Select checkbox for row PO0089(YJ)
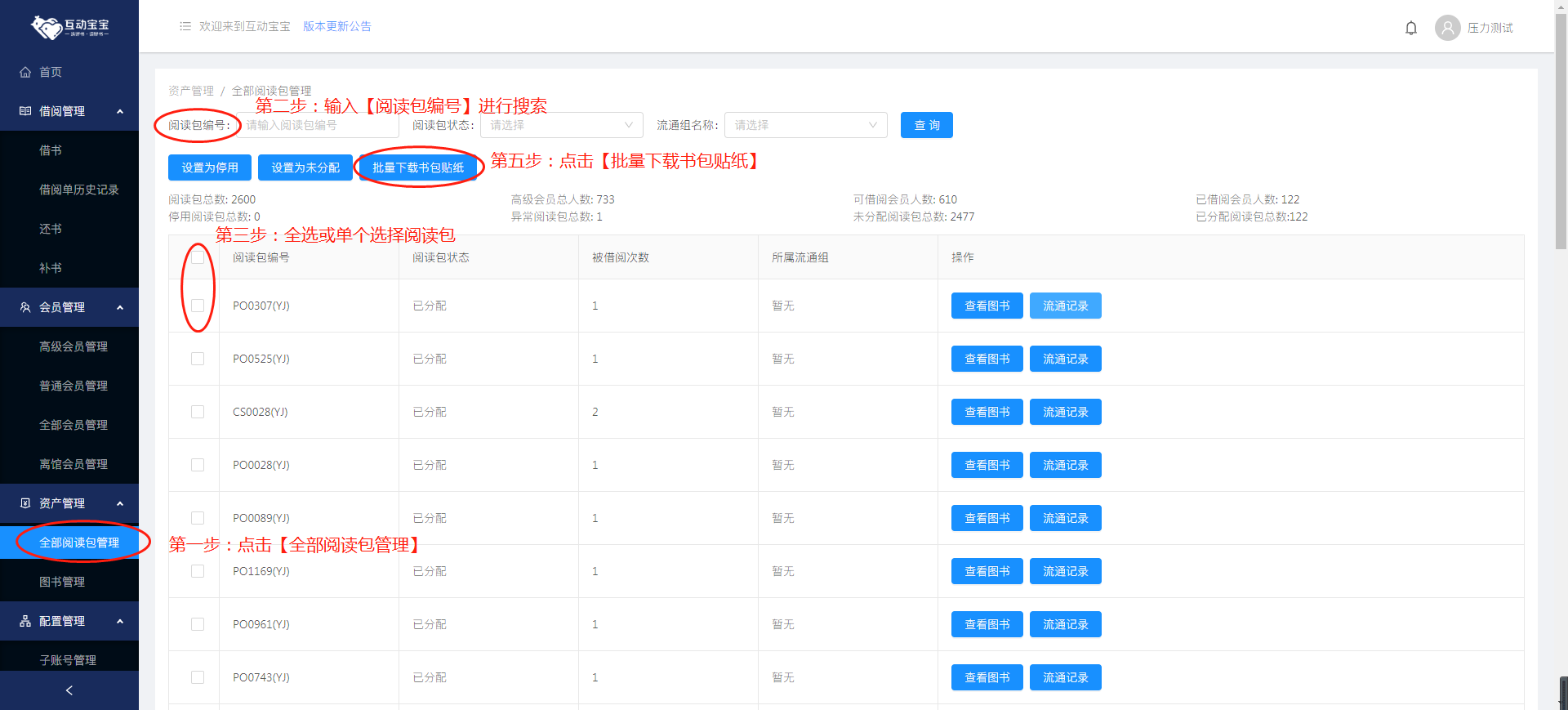 [x=198, y=518]
